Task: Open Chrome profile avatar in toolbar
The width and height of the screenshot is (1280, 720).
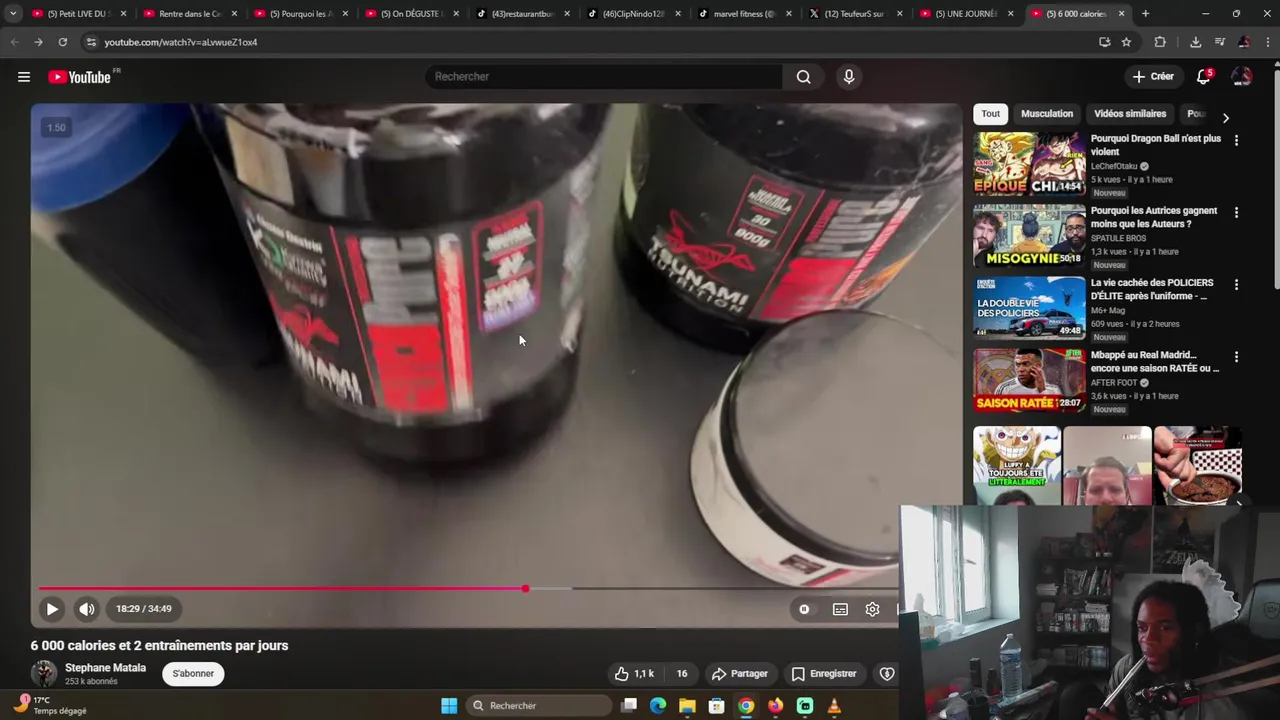Action: click(x=1244, y=42)
